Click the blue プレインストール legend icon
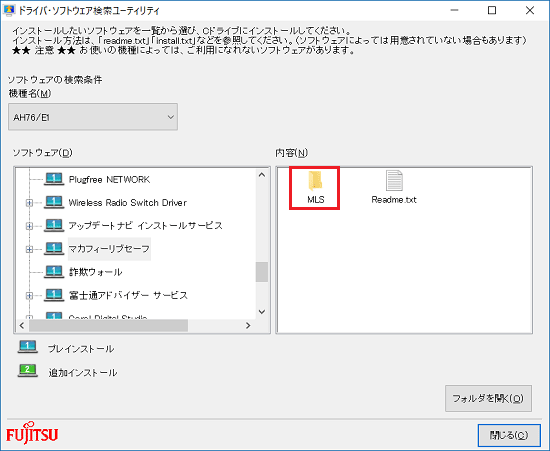 (x=28, y=347)
